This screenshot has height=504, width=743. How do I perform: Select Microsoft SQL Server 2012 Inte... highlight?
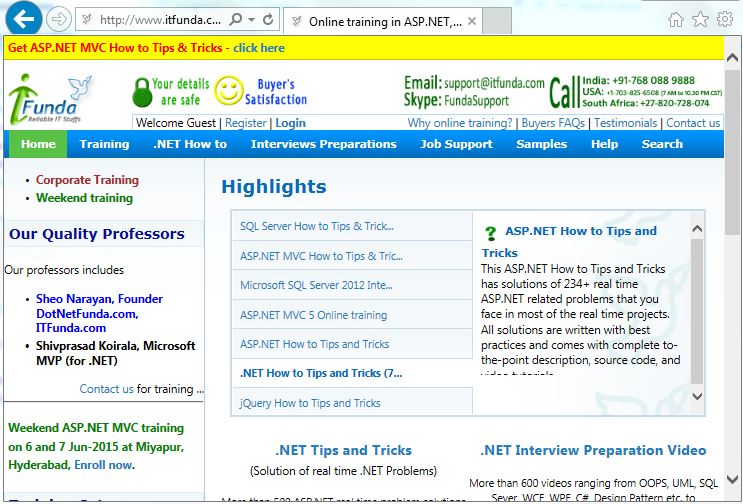pos(352,285)
